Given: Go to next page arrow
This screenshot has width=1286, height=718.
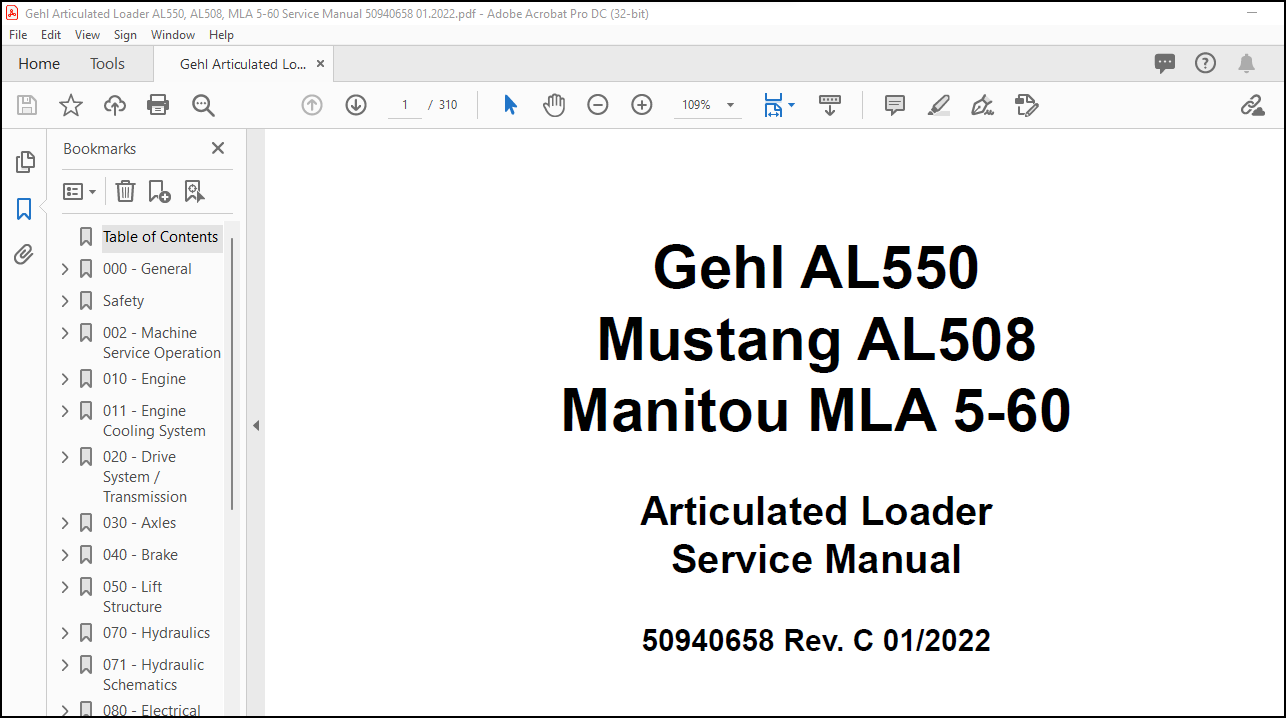Looking at the screenshot, I should point(356,105).
